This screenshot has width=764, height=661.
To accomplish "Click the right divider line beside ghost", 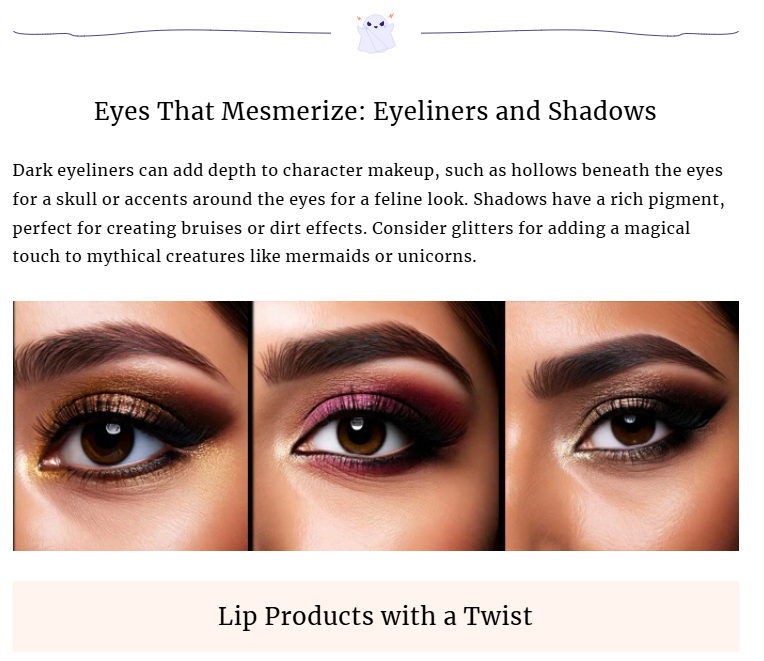I will tap(580, 33).
